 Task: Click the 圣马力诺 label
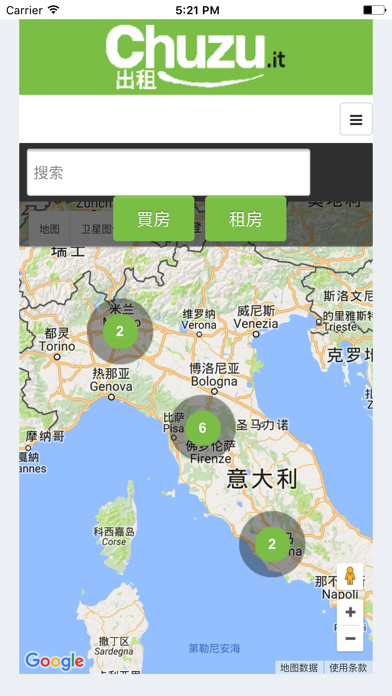(x=262, y=426)
